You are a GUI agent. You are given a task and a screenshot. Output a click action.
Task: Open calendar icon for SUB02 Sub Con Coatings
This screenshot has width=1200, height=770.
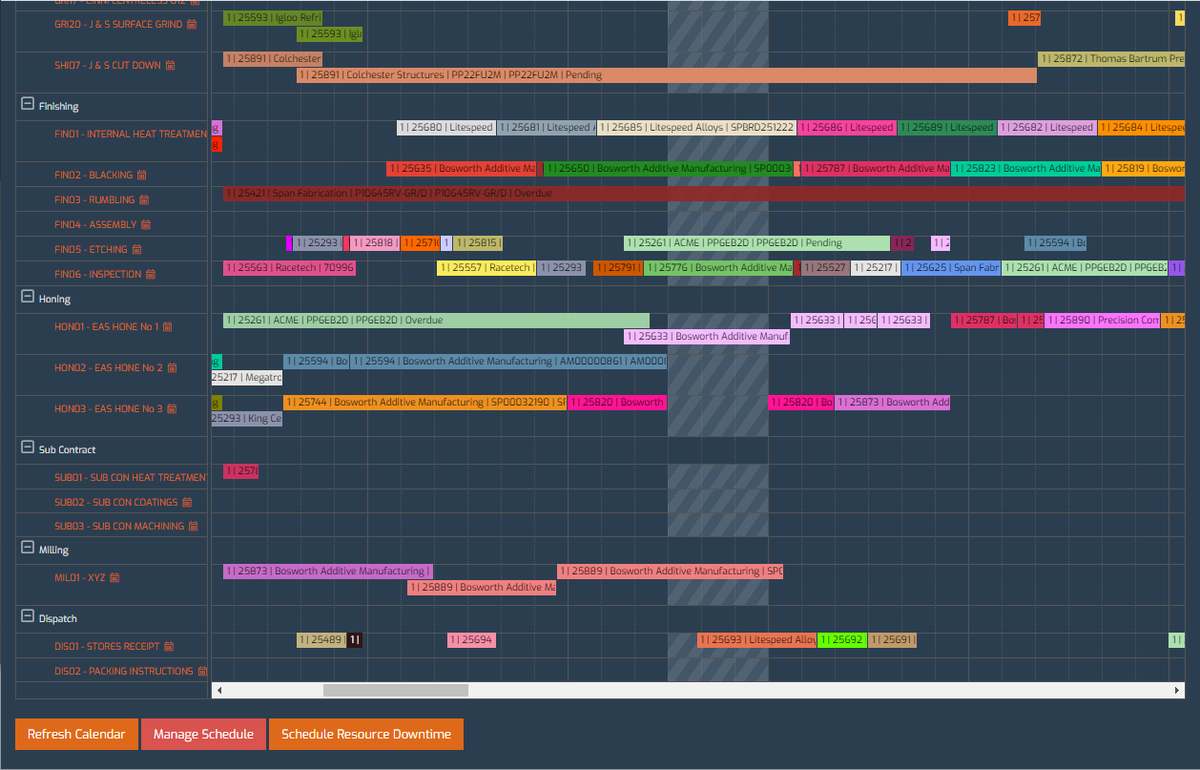pos(187,502)
